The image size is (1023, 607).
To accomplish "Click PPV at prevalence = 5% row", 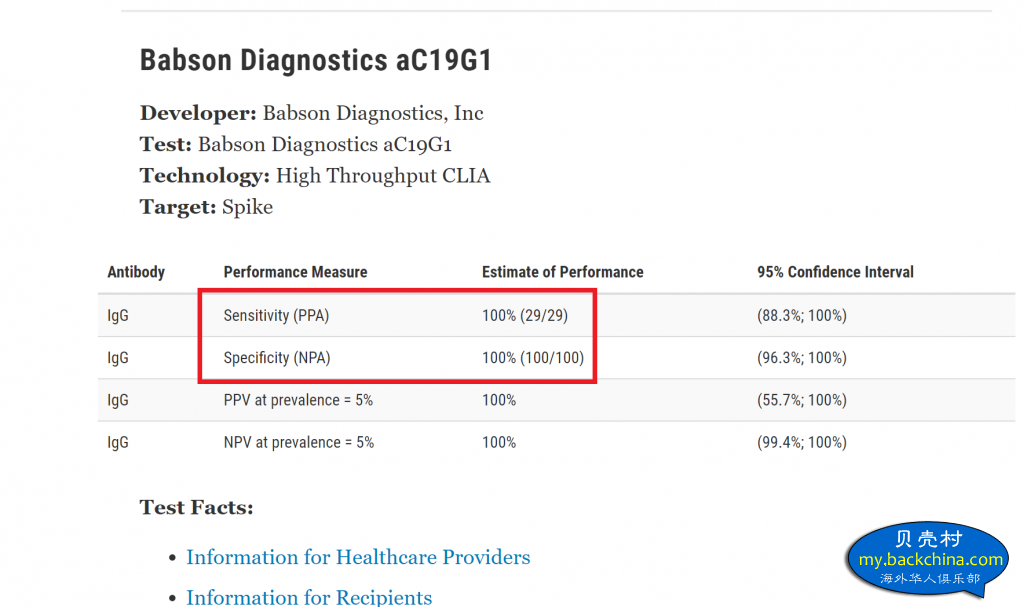I will (557, 400).
